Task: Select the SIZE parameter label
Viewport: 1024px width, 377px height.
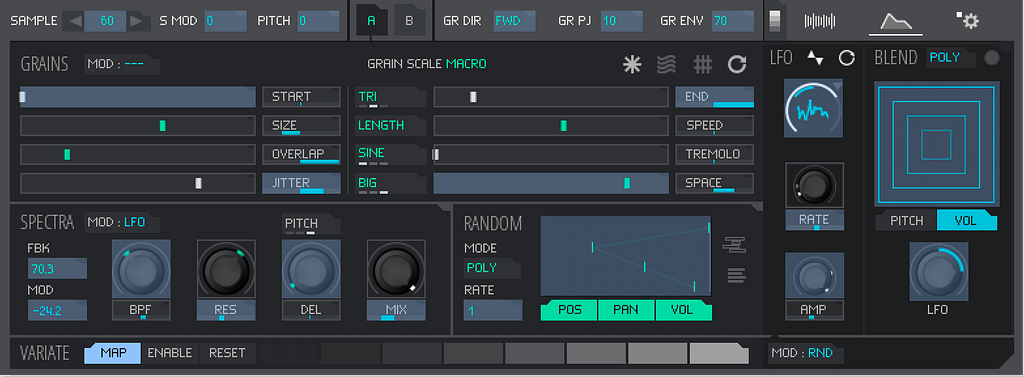Action: click(301, 125)
